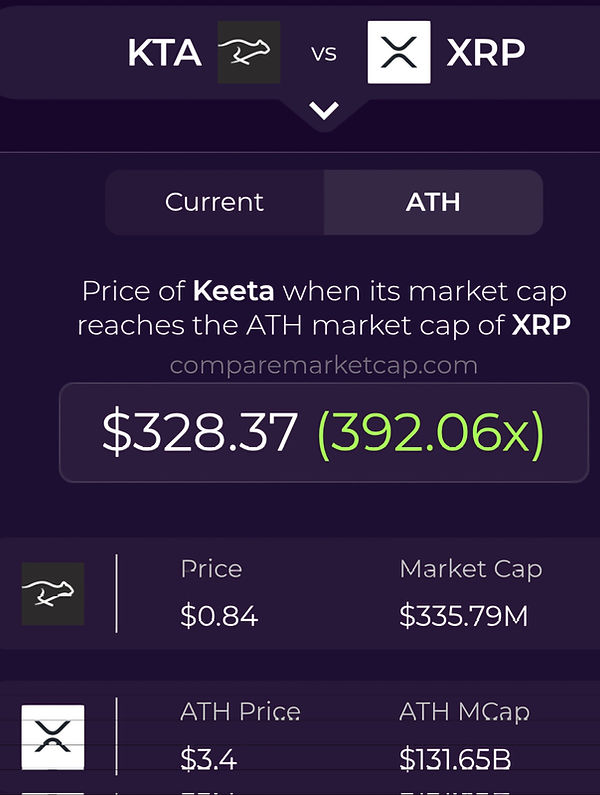Click the Keeta cheetah logo in header
The width and height of the screenshot is (600, 795).
coord(249,52)
